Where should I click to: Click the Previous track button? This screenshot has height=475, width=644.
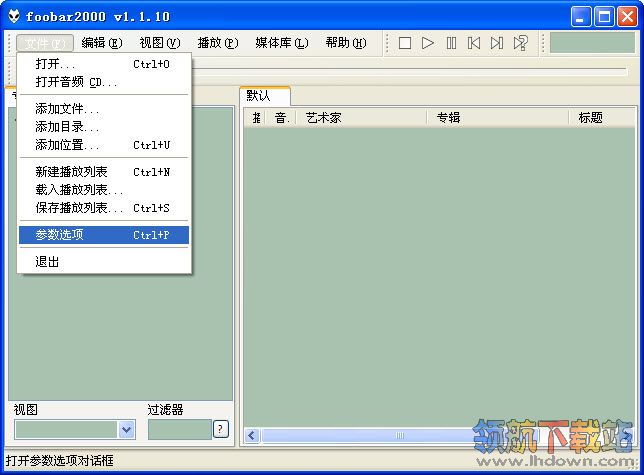474,43
